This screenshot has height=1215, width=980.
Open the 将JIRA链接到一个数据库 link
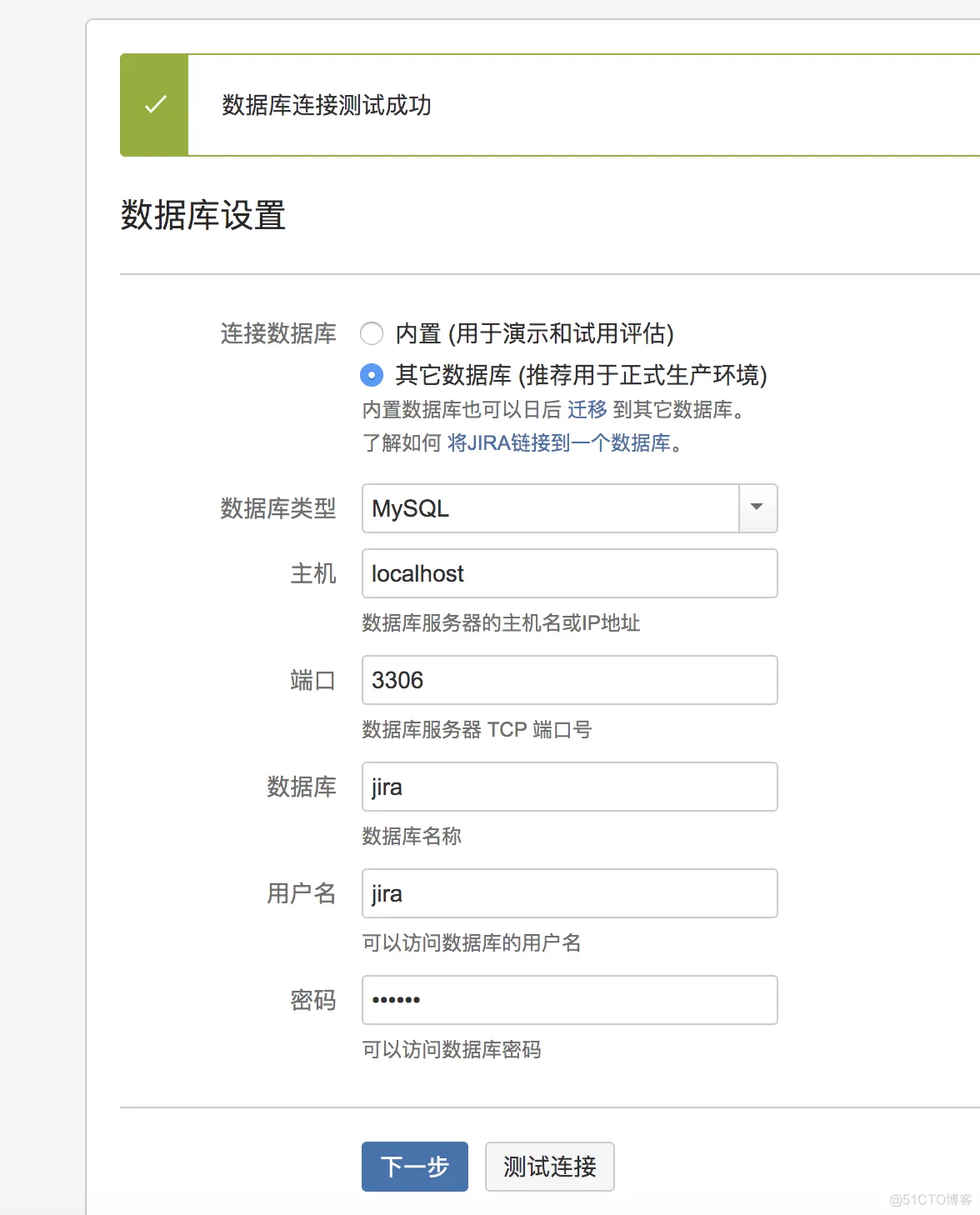click(x=559, y=442)
